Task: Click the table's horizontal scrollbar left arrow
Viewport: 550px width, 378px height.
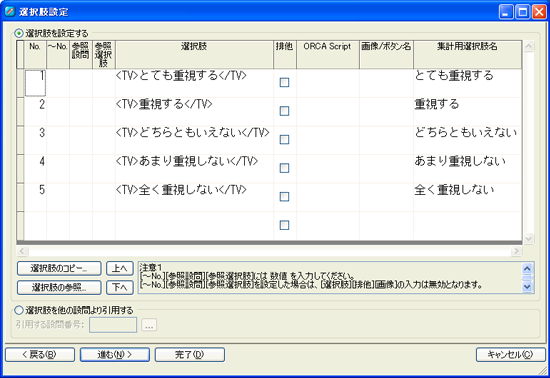Action: 22,251
